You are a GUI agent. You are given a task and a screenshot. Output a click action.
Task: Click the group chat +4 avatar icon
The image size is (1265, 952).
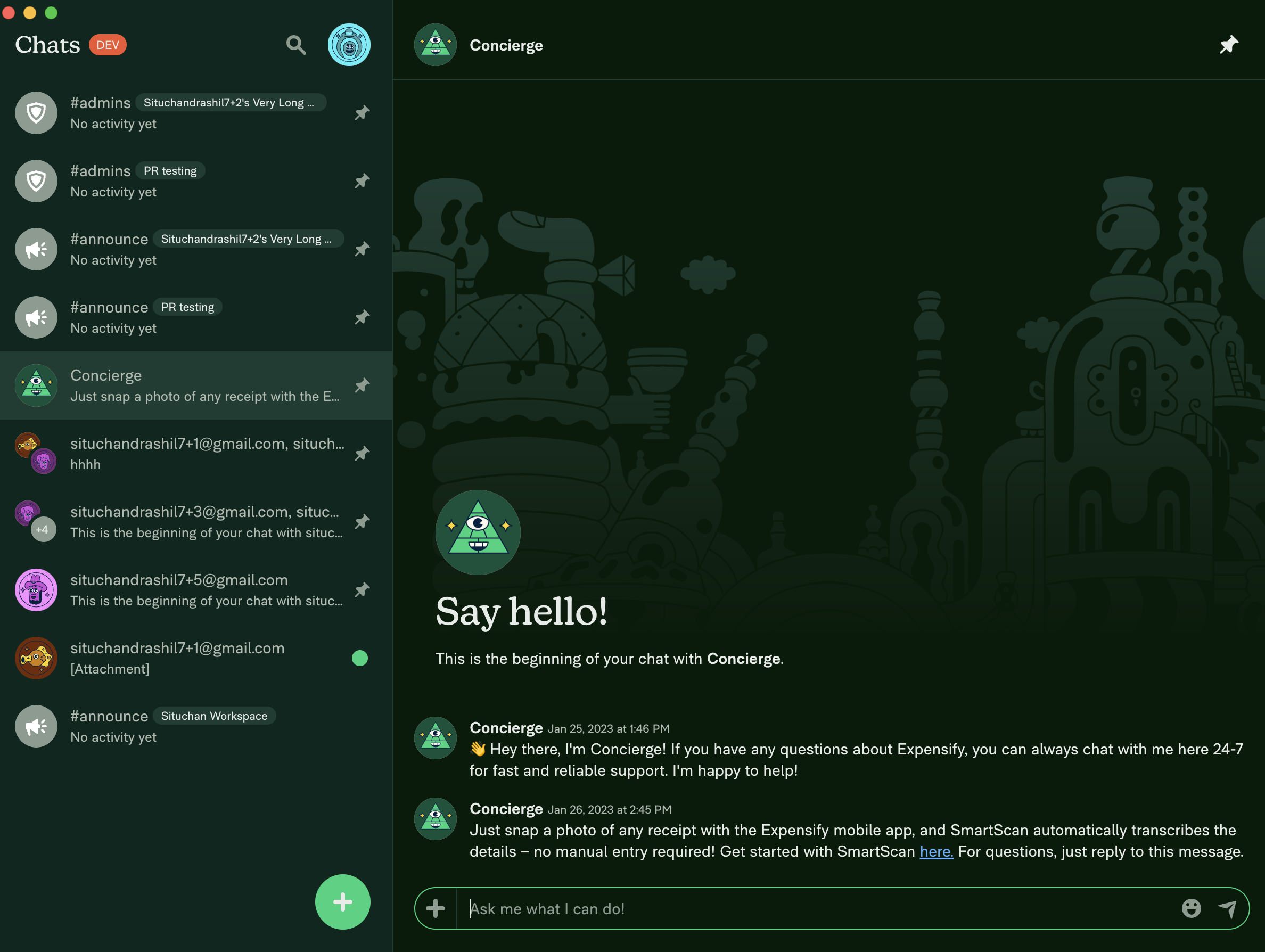[x=43, y=529]
